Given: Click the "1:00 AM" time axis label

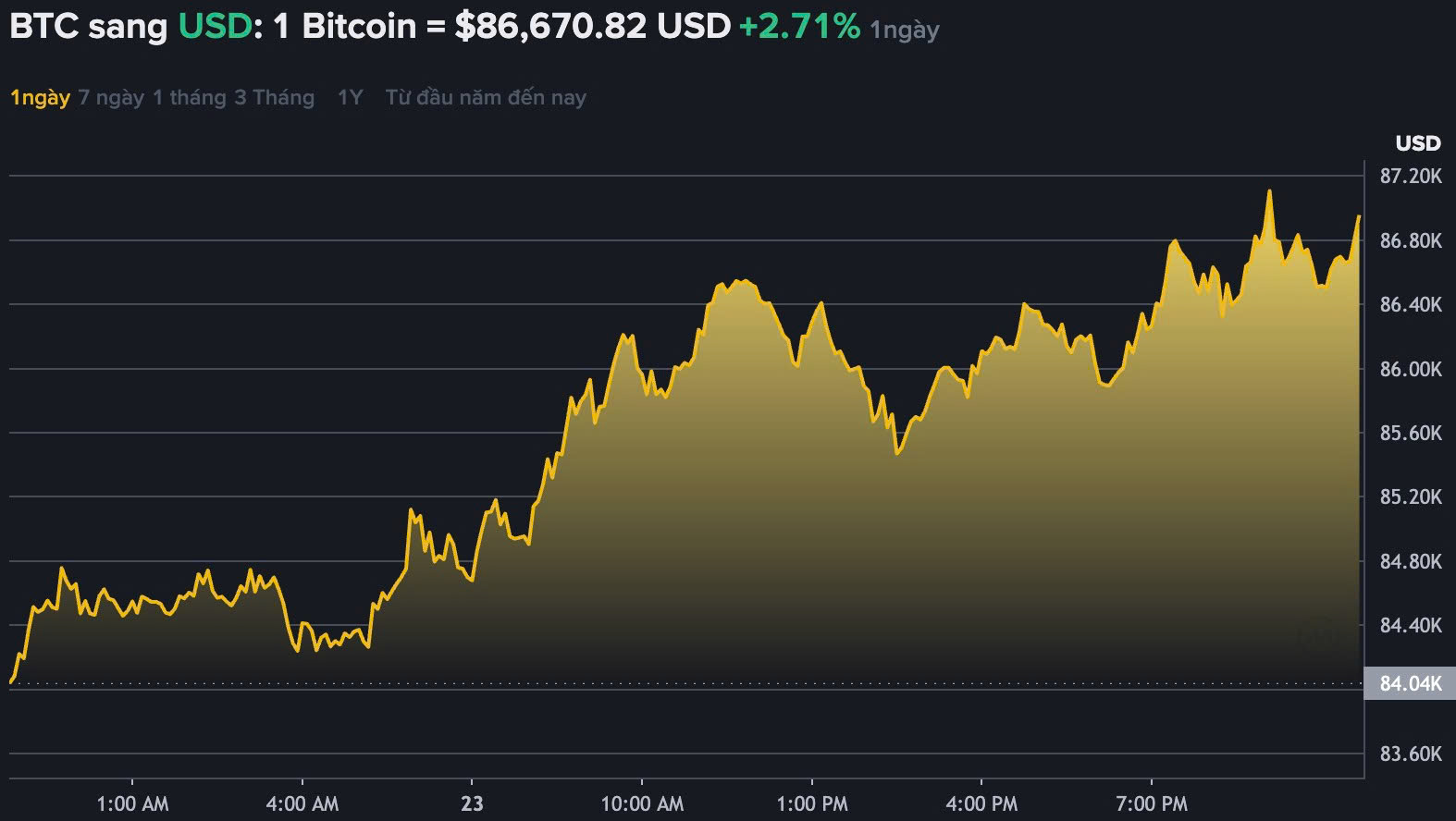Looking at the screenshot, I should pos(135,803).
